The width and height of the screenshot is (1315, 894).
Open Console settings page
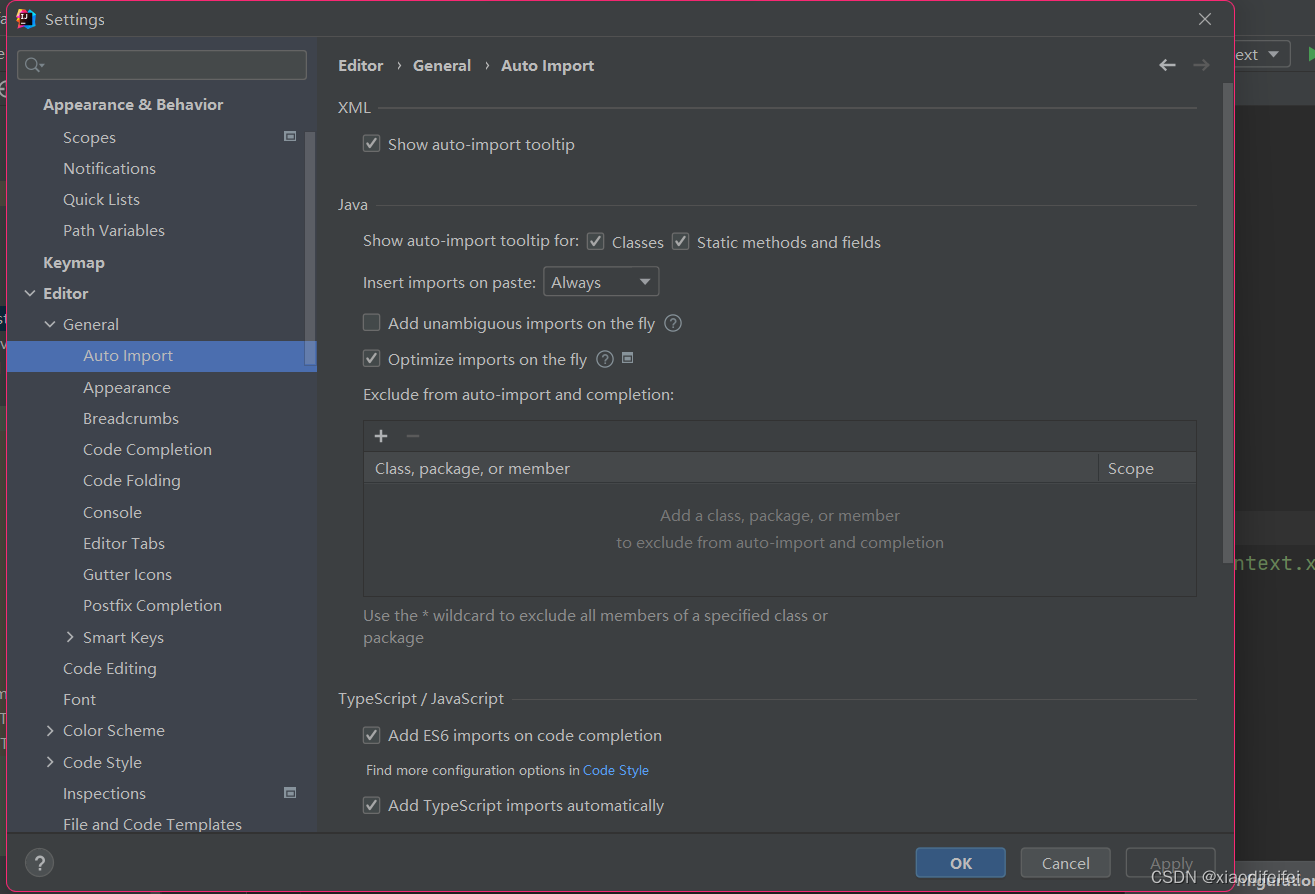click(x=112, y=512)
